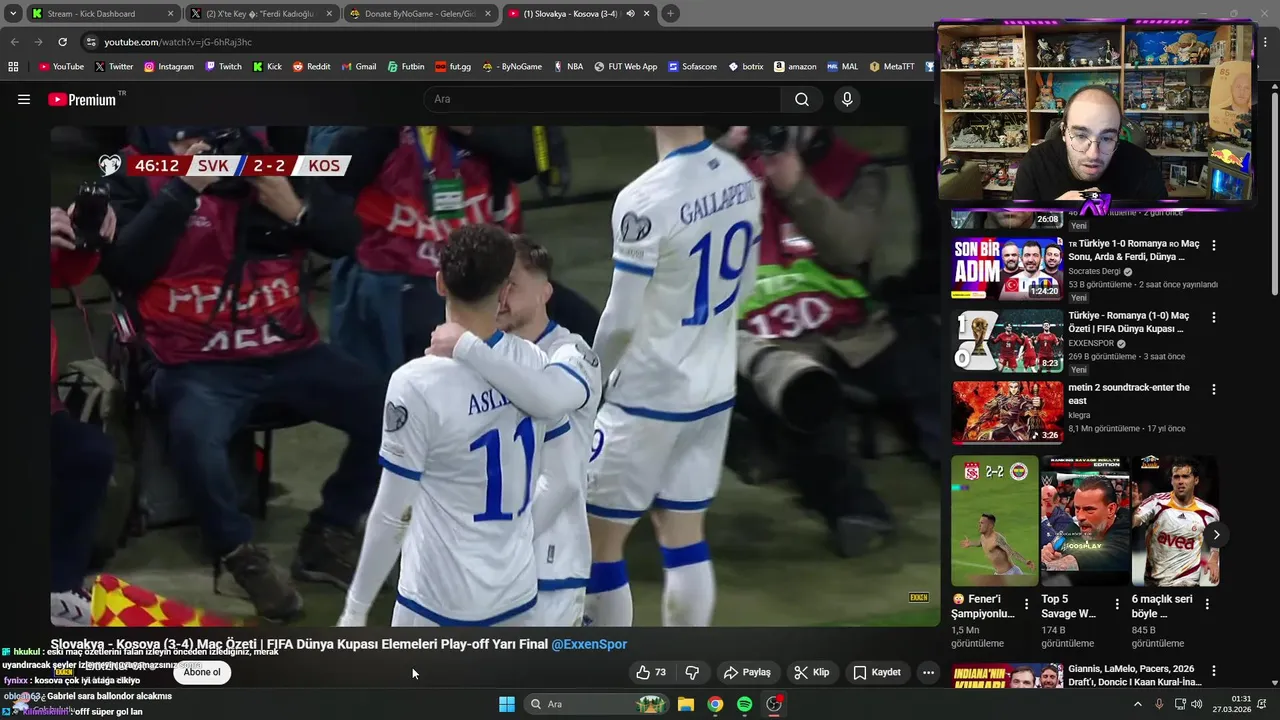Open the Sofascore bookmark
The height and width of the screenshot is (720, 1280).
691,66
